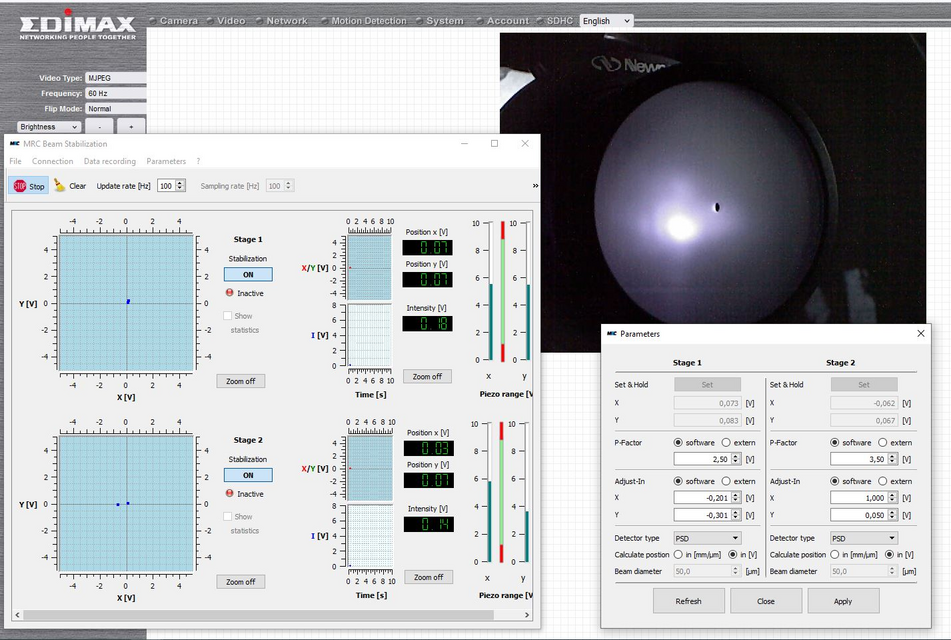Click Stage 2 Adjust-In Y spinner
Image resolution: width=951 pixels, height=640 pixels.
click(x=892, y=515)
